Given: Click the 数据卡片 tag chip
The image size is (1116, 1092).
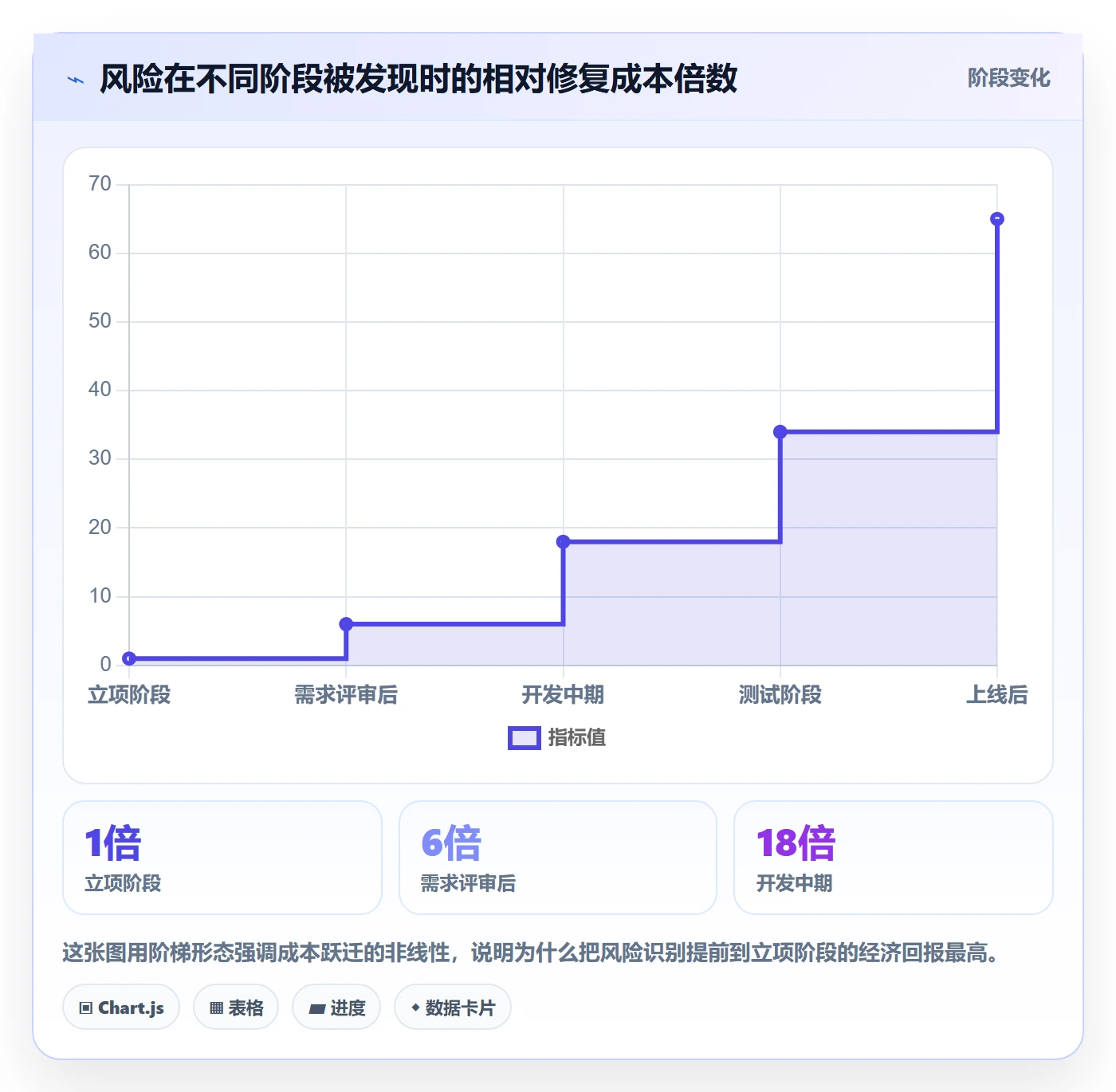Looking at the screenshot, I should (x=453, y=1008).
